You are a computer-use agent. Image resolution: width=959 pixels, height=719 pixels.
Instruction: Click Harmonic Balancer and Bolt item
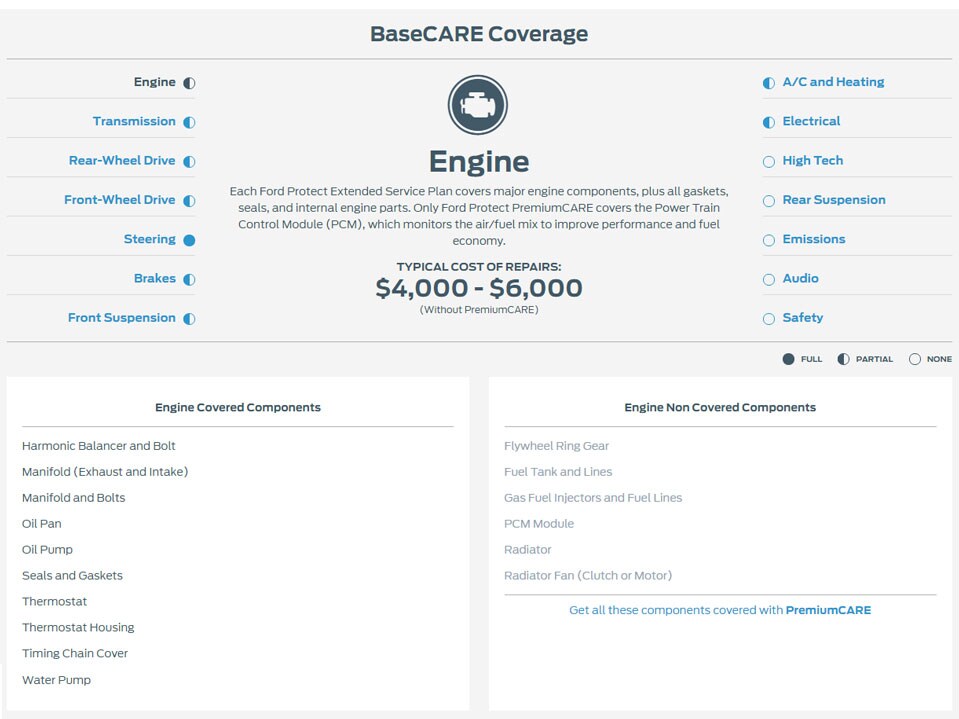(x=98, y=446)
